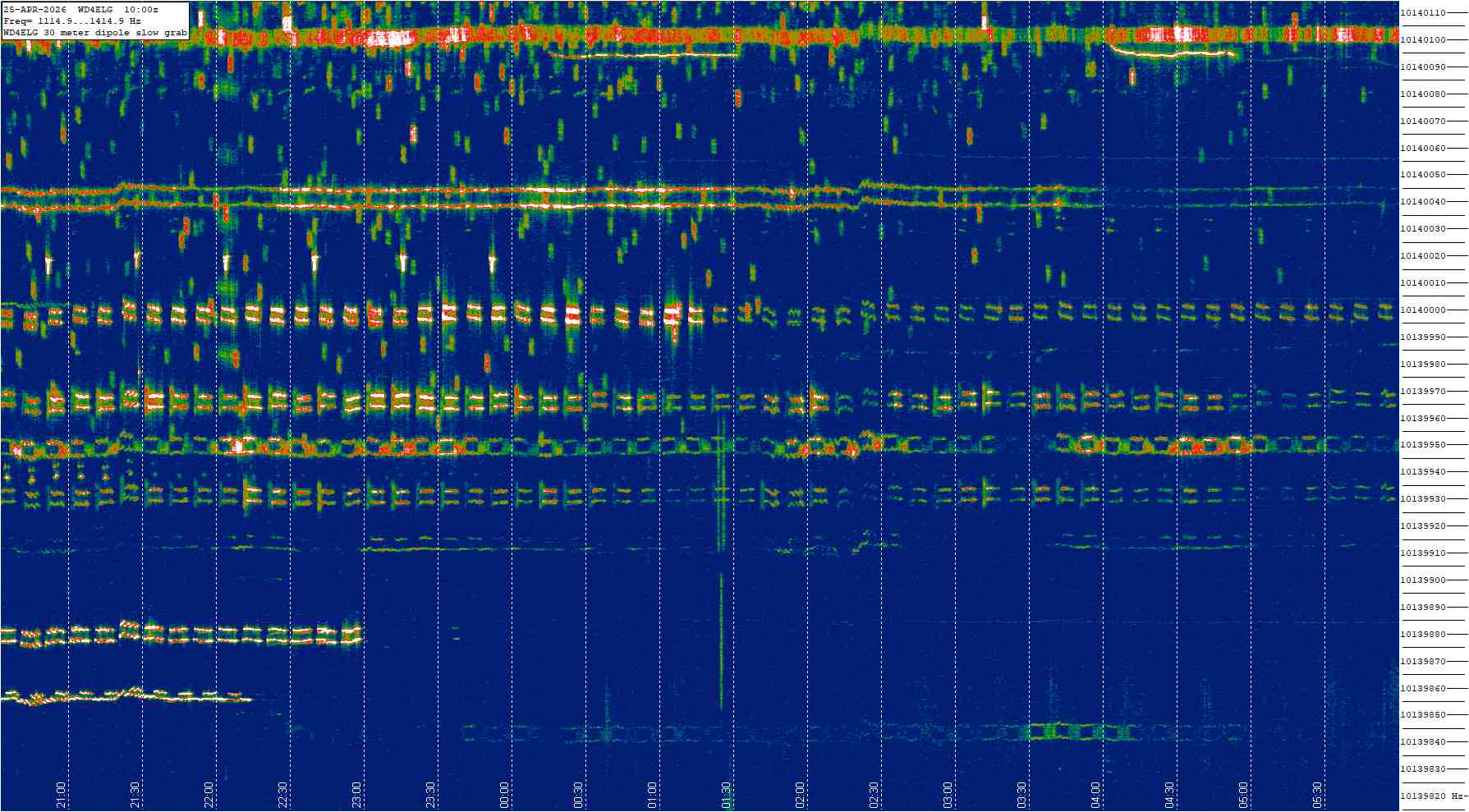Click the 00:00 midnight time label
This screenshot has width=1469, height=812.
pyautogui.click(x=505, y=795)
